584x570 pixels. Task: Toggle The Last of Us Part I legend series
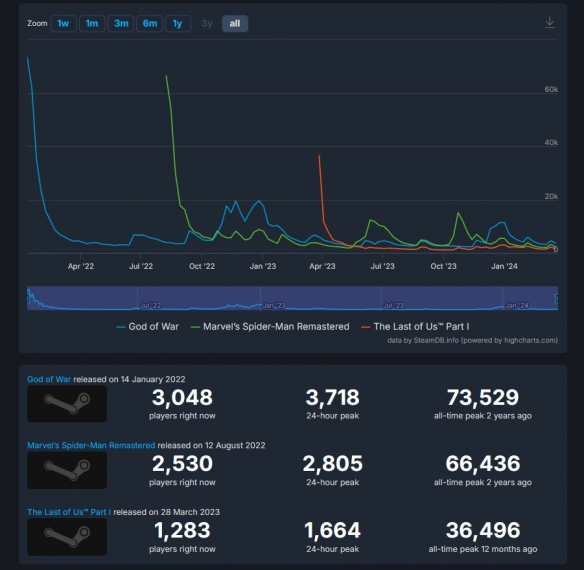(x=415, y=327)
